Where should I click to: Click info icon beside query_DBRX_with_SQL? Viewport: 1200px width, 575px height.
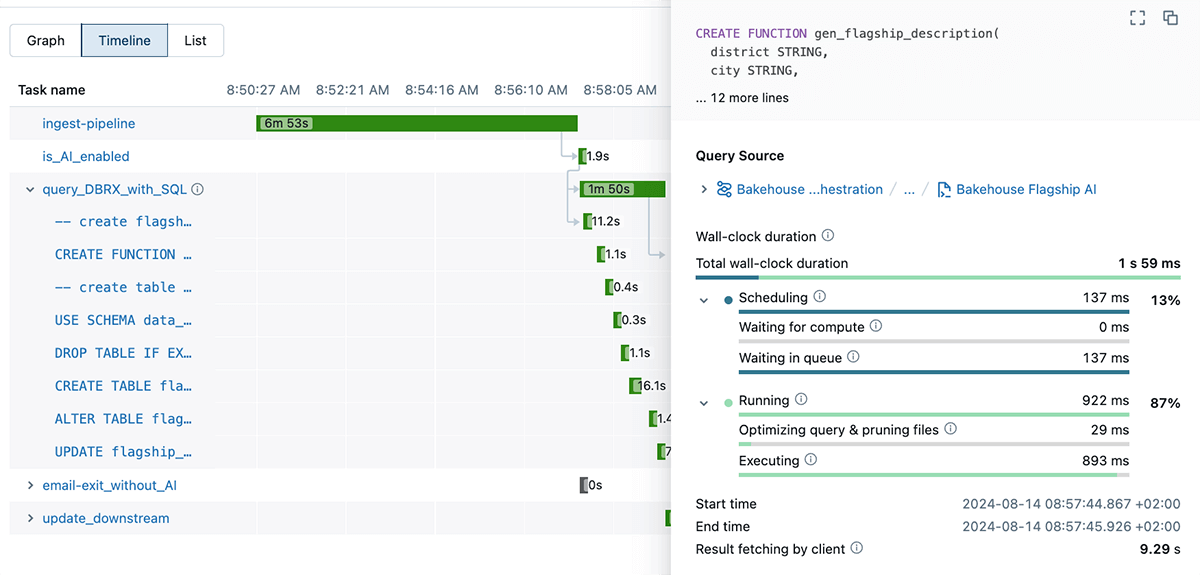point(198,189)
